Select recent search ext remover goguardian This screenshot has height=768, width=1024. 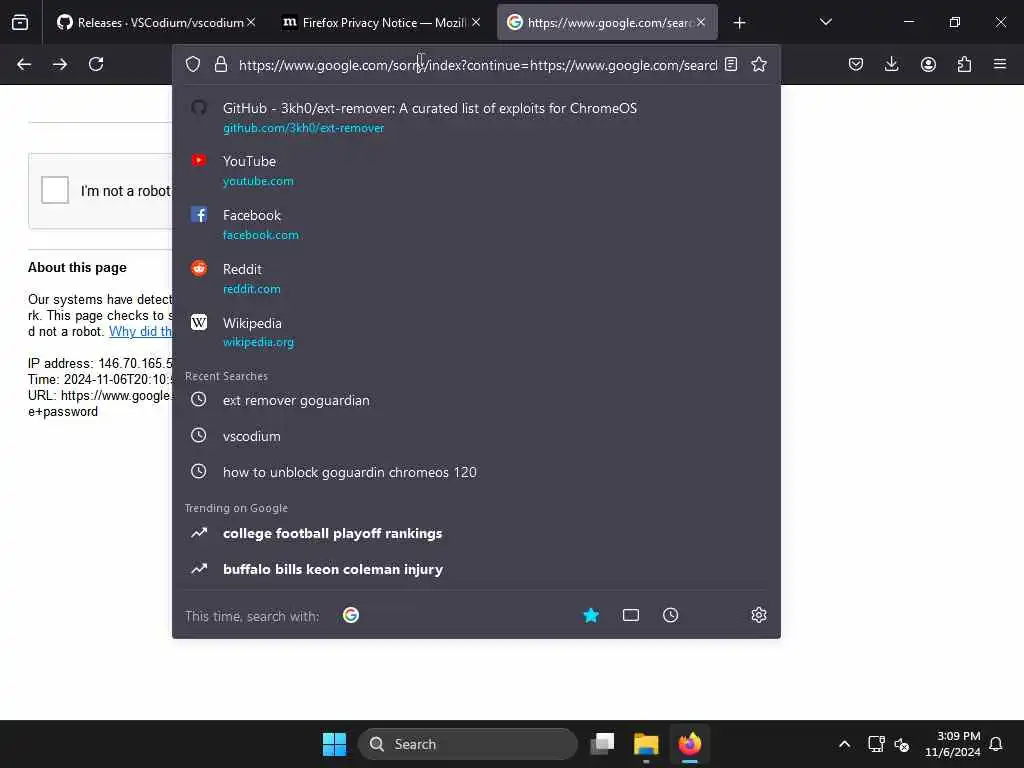coord(476,400)
